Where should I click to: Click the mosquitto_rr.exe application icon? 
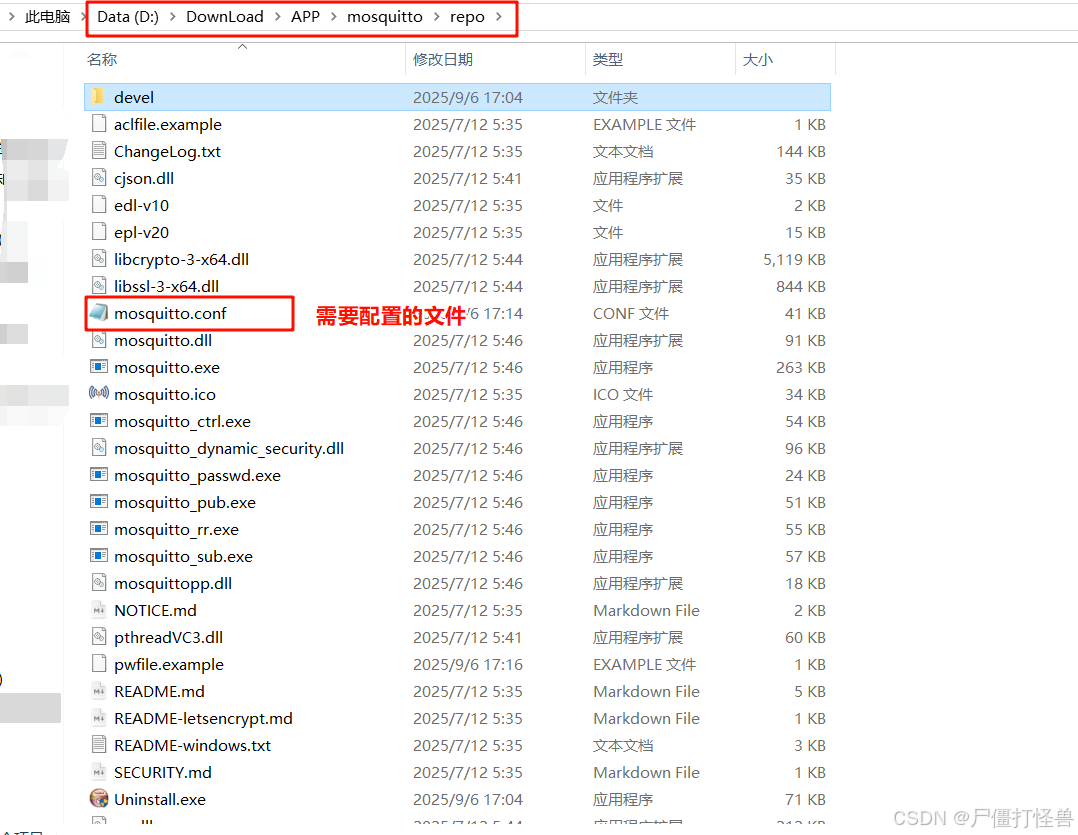pos(99,529)
